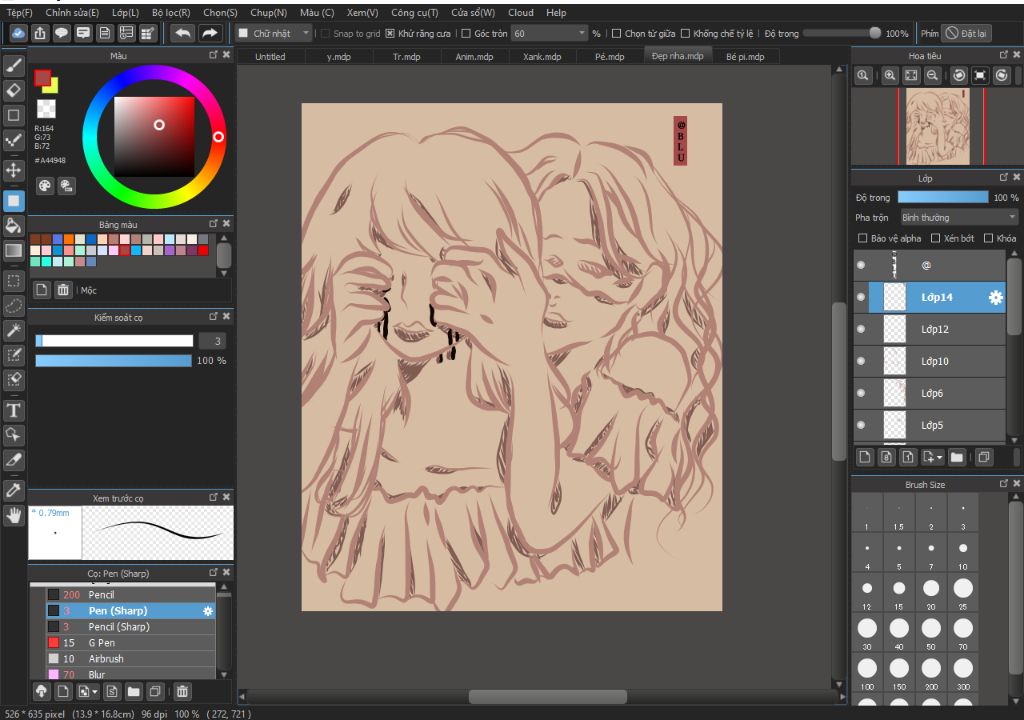
Task: Select the Lasso tool
Action: [x=14, y=306]
